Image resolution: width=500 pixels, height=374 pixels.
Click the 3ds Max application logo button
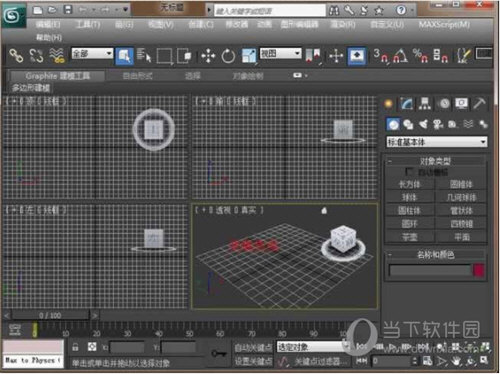tap(13, 15)
